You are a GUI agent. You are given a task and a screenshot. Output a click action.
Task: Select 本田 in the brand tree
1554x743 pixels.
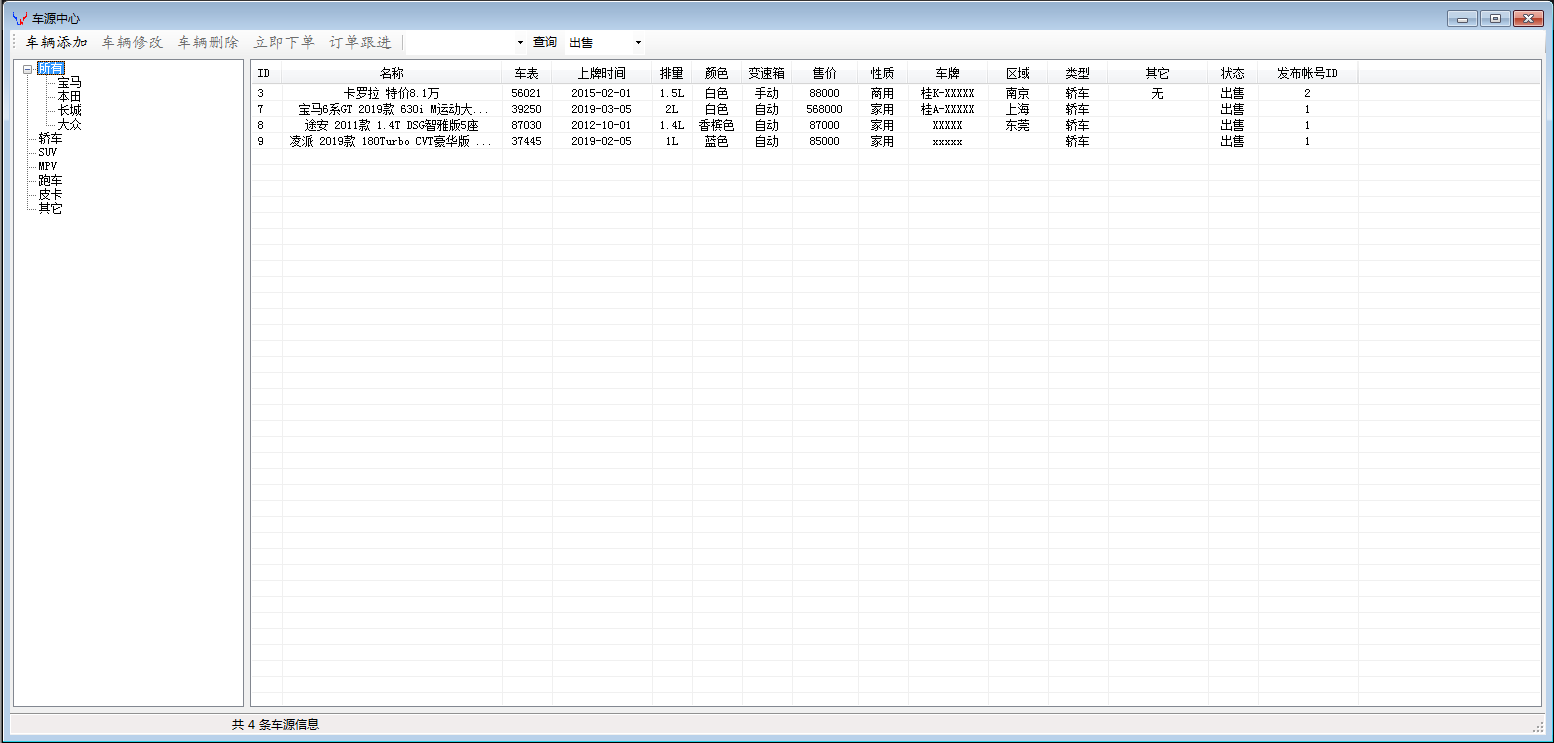[69, 96]
